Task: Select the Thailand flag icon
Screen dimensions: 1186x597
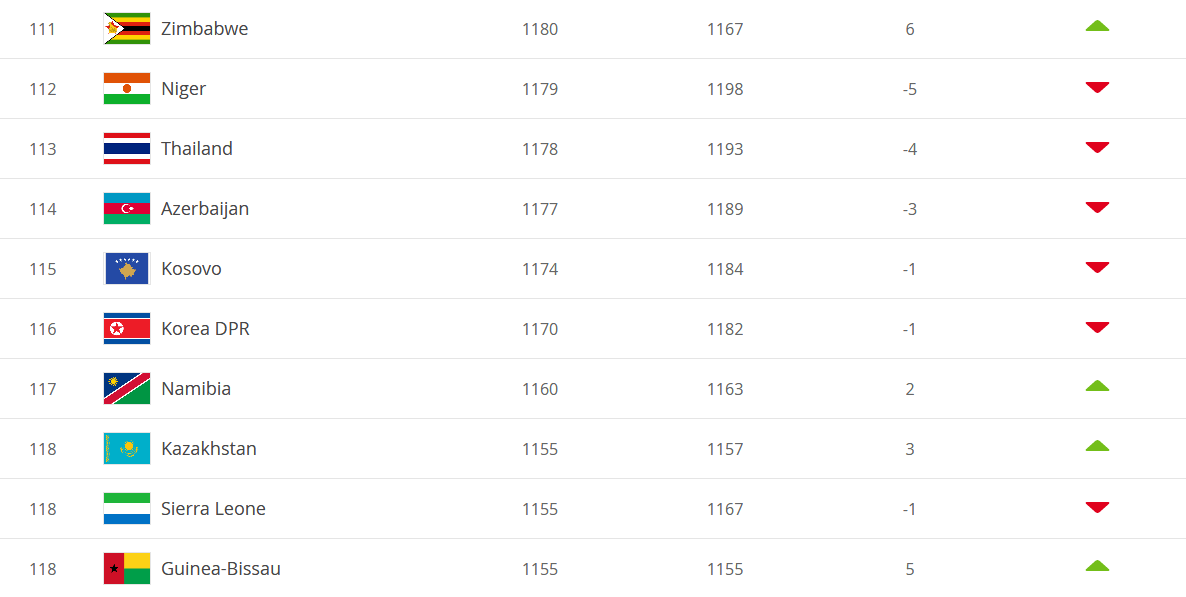Action: pos(127,149)
